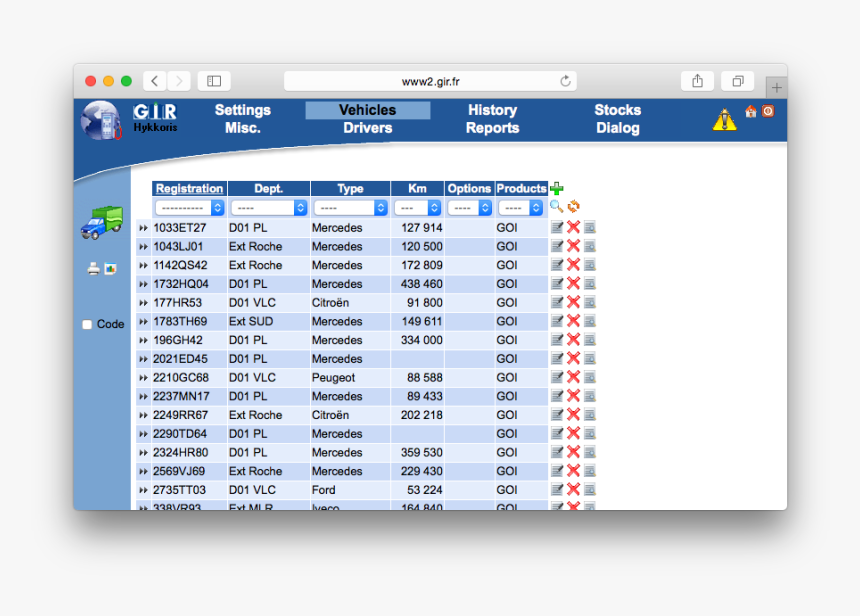The height and width of the screenshot is (616, 860).
Task: Click the printer icon in sidebar
Action: point(93,269)
